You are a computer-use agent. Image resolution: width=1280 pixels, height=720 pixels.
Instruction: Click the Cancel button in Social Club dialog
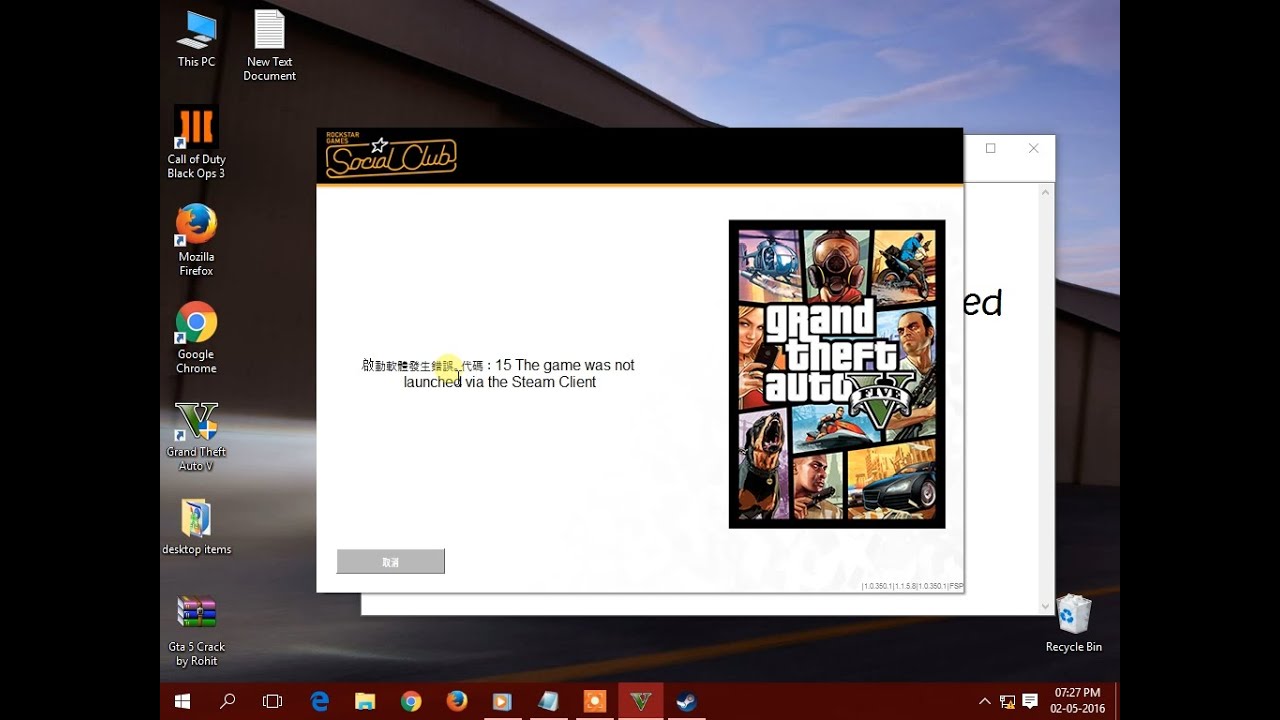click(x=390, y=561)
